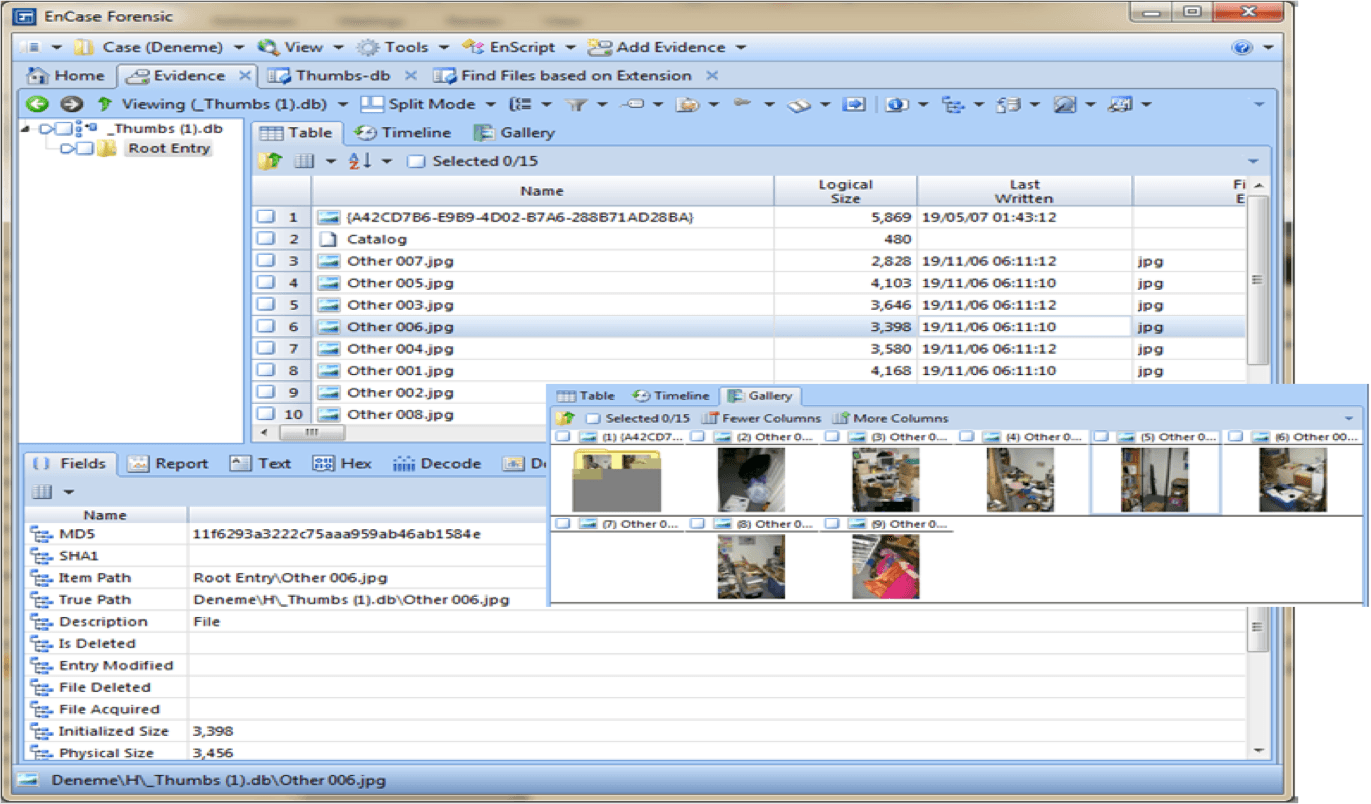Close the Evidence tab
The height and width of the screenshot is (804, 1371).
coord(245,75)
